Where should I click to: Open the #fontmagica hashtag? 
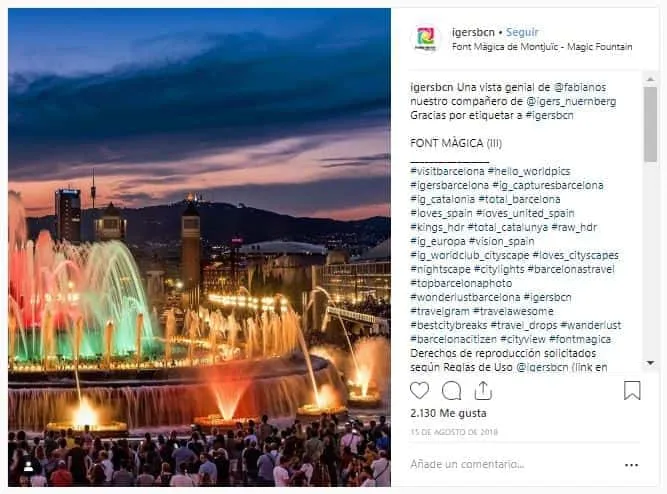pos(580,339)
